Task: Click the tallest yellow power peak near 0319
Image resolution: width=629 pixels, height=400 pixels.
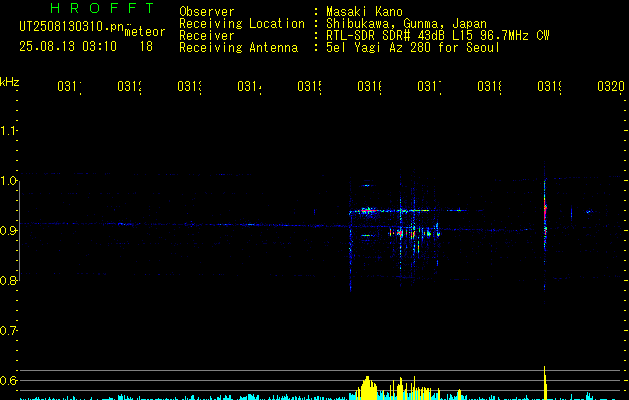Action: point(545,383)
